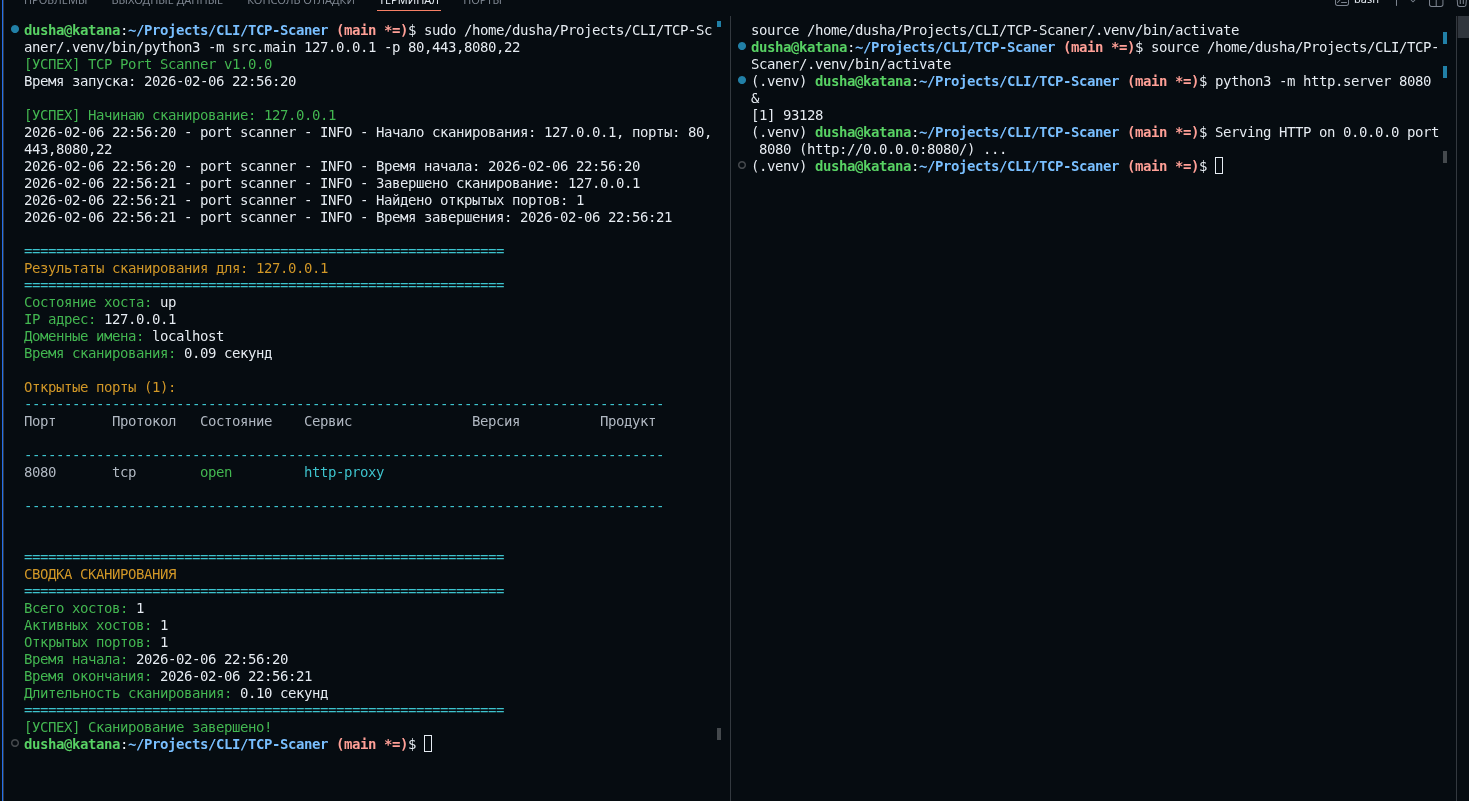Click the 'Время окончания' summary line
Image resolution: width=1469 pixels, height=801 pixels.
[168, 676]
